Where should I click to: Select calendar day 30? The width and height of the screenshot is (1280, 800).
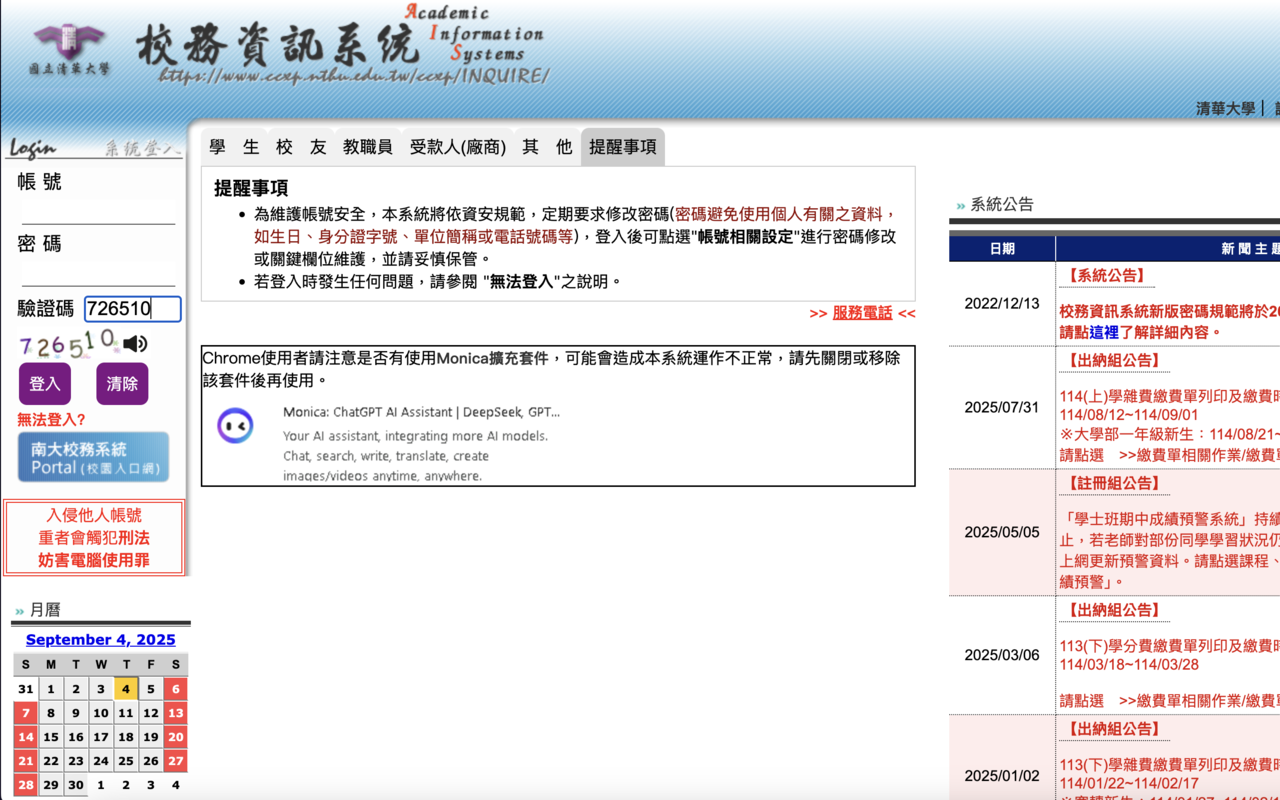coord(75,785)
